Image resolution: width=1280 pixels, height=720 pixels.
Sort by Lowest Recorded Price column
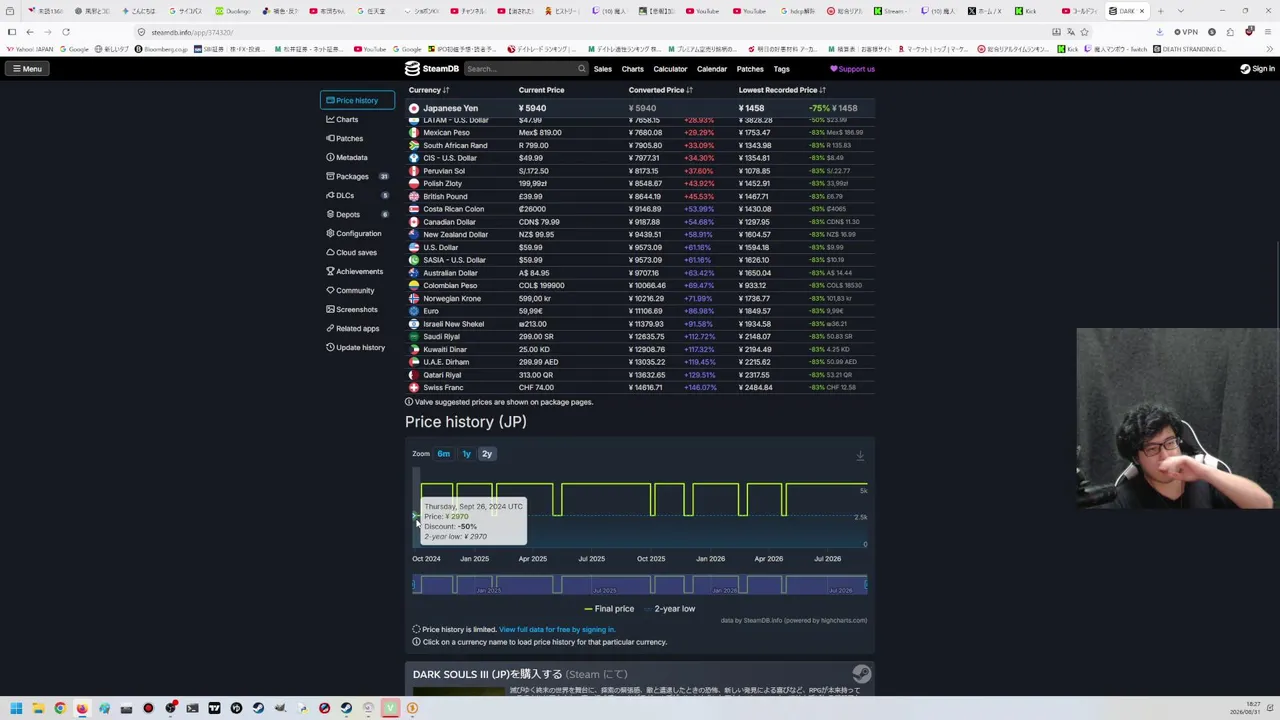782,90
